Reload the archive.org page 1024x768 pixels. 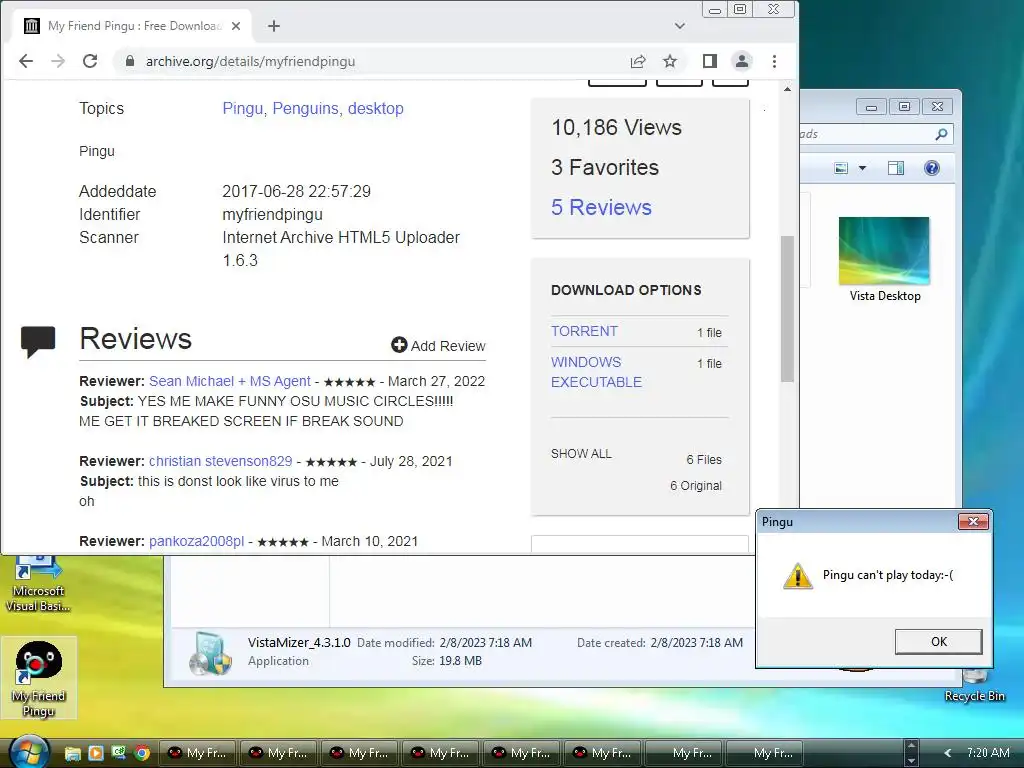(90, 61)
